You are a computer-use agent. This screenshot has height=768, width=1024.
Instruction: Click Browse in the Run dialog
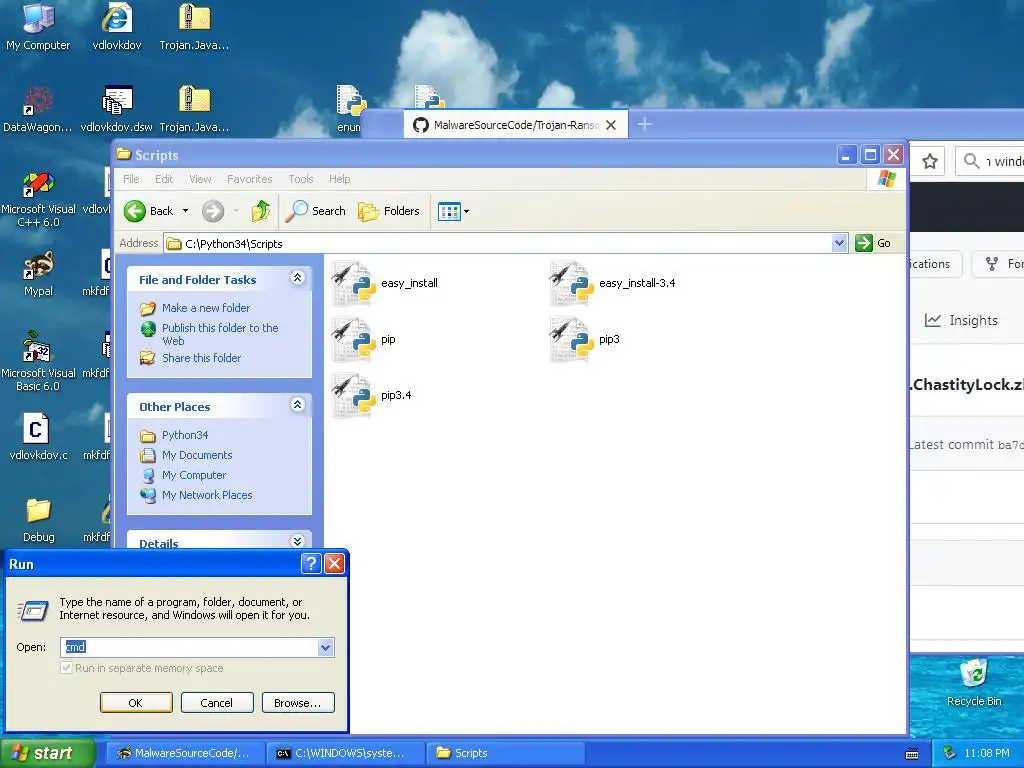point(298,703)
